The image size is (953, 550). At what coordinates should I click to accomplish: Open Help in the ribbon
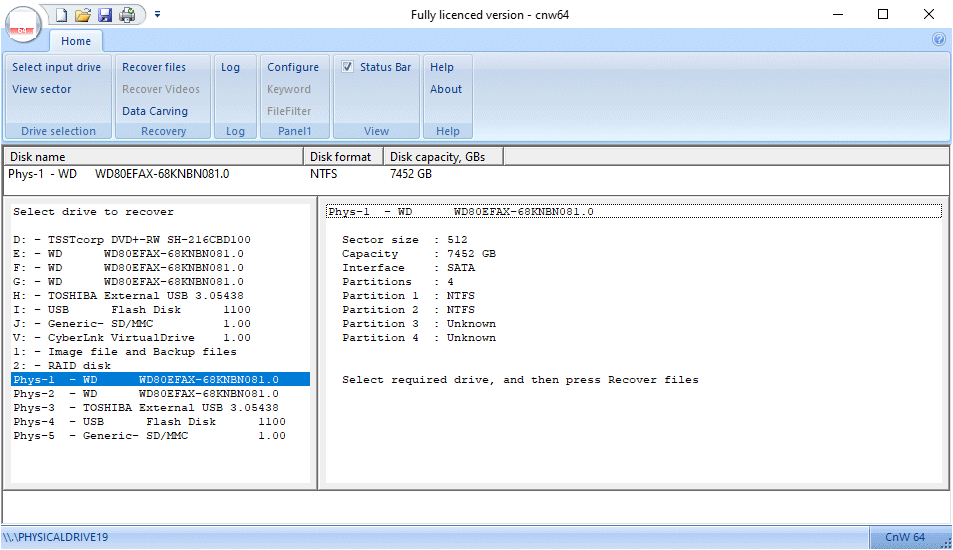[442, 67]
